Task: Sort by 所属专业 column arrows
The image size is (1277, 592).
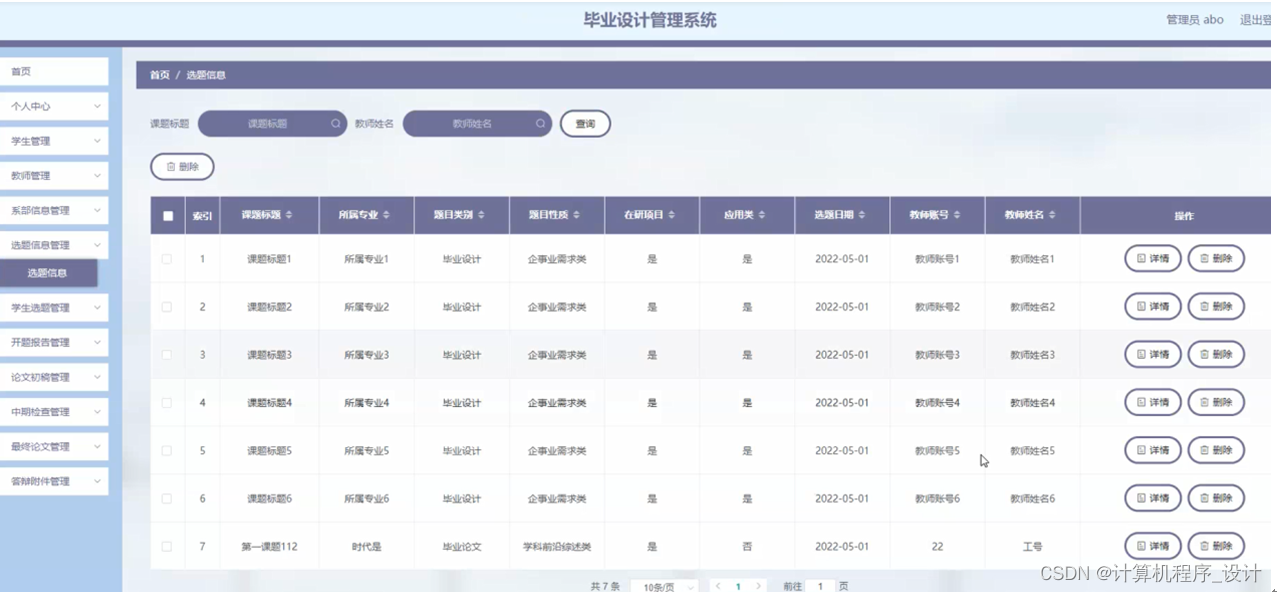Action: (x=386, y=215)
